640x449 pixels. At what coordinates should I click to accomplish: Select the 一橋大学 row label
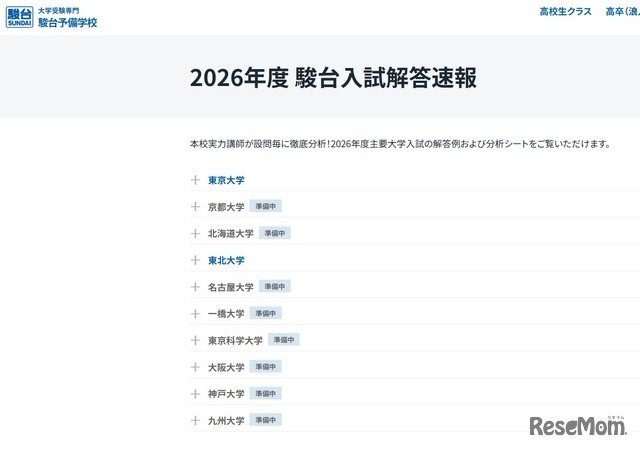click(x=226, y=313)
